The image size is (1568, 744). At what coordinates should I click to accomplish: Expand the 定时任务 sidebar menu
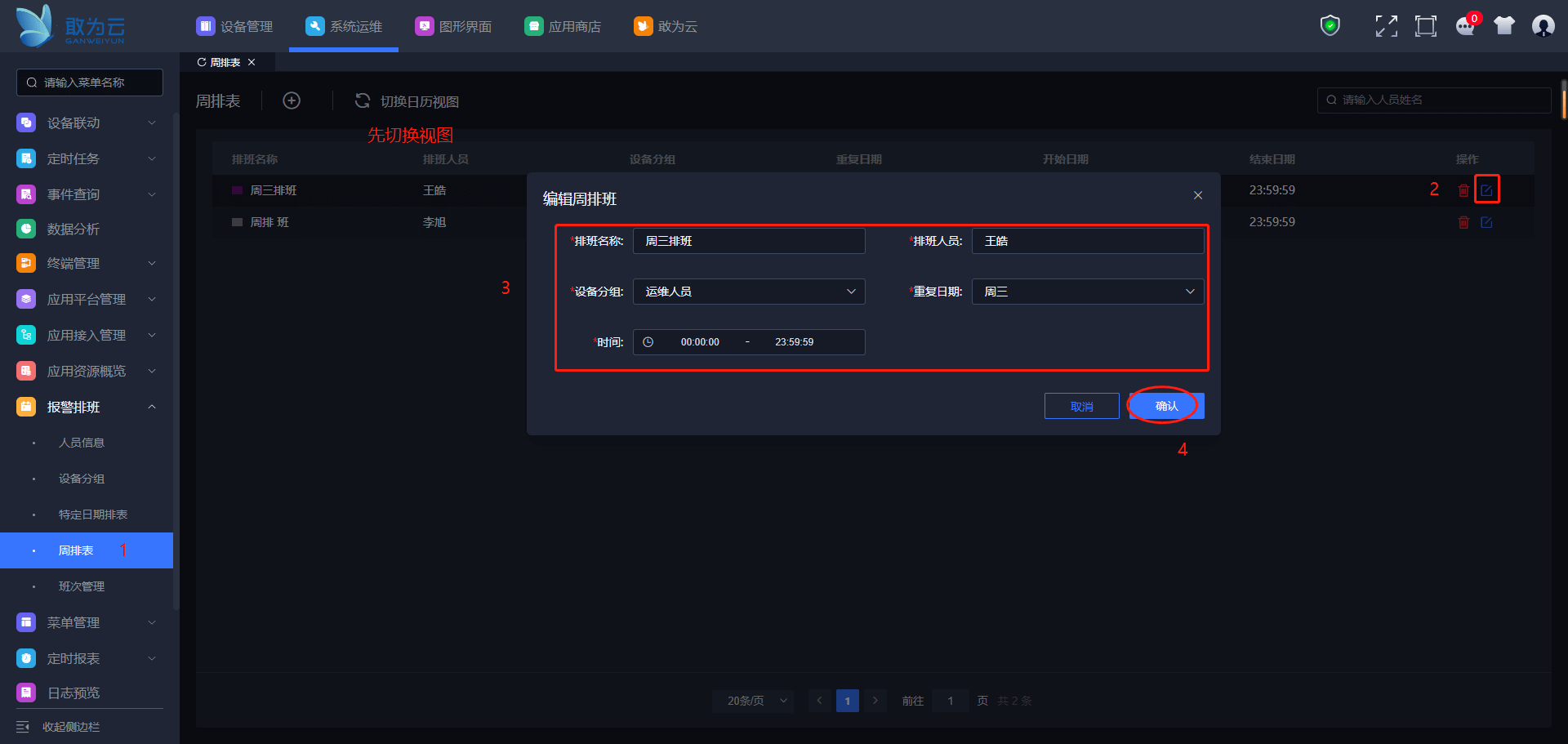(87, 158)
